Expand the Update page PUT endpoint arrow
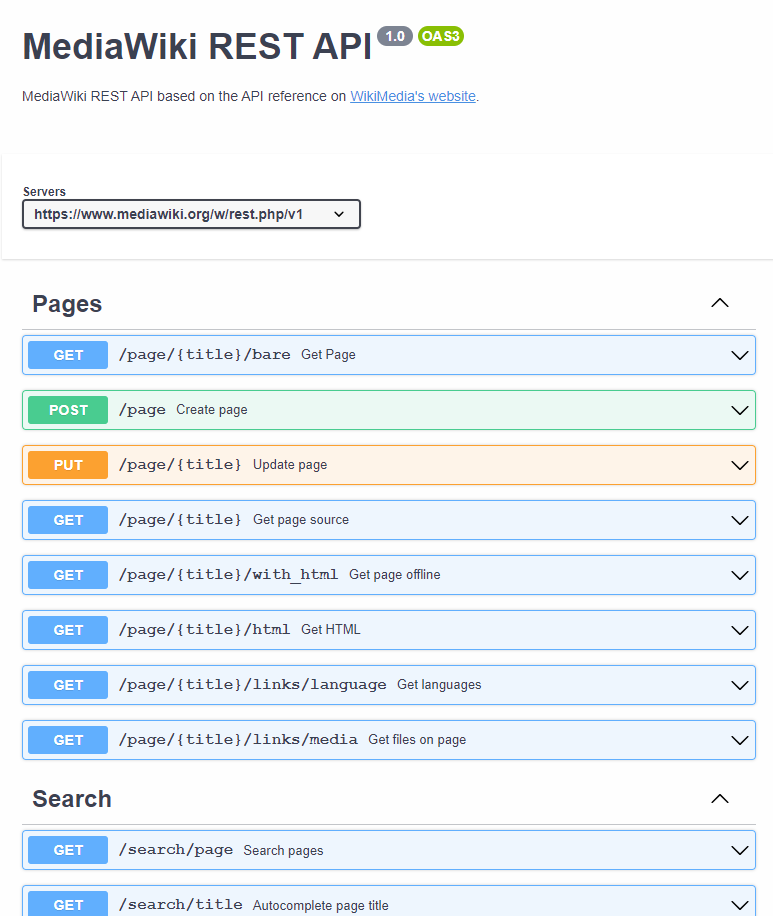The width and height of the screenshot is (773, 916). (x=740, y=465)
